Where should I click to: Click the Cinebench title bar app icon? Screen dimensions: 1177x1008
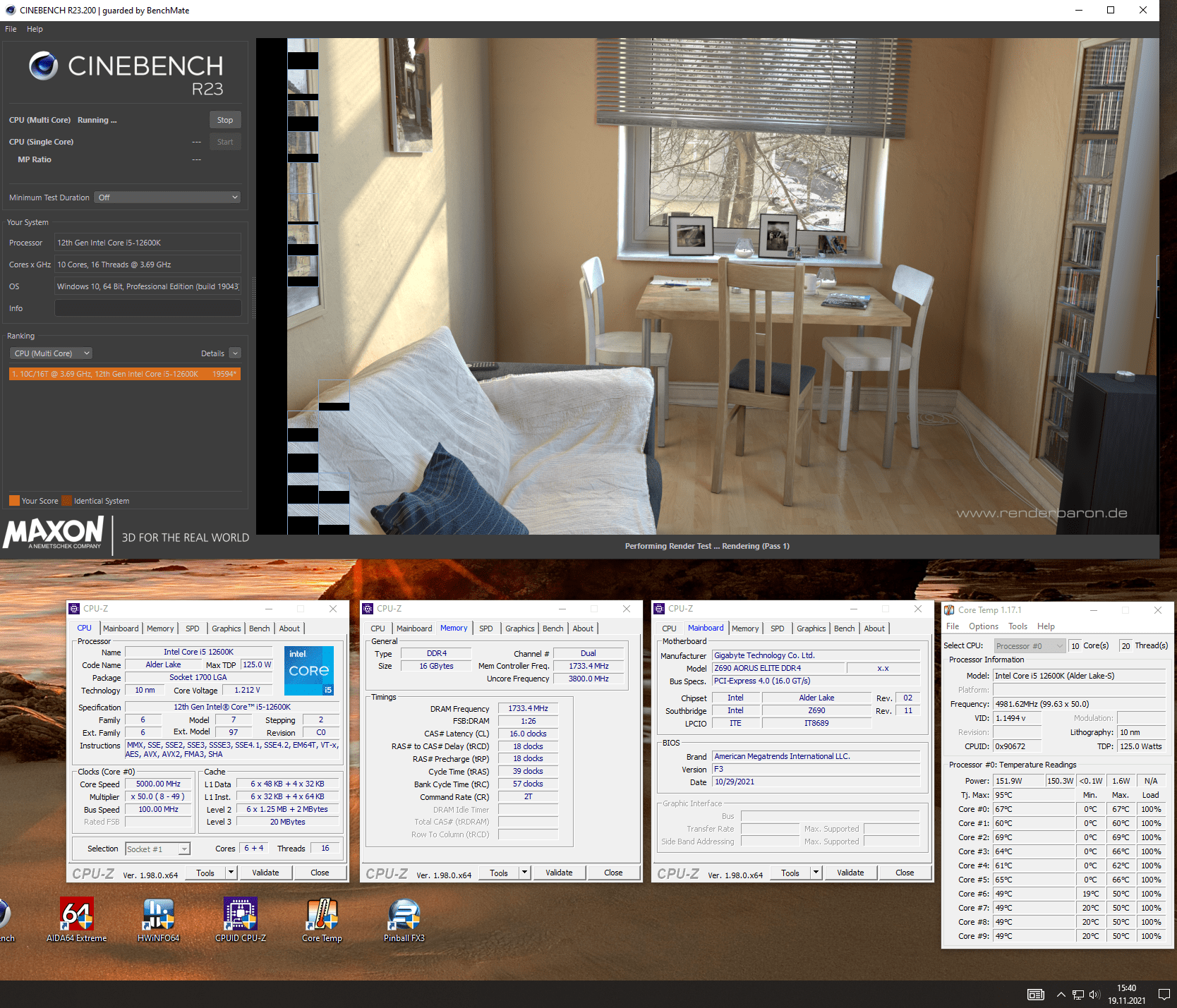coord(10,10)
